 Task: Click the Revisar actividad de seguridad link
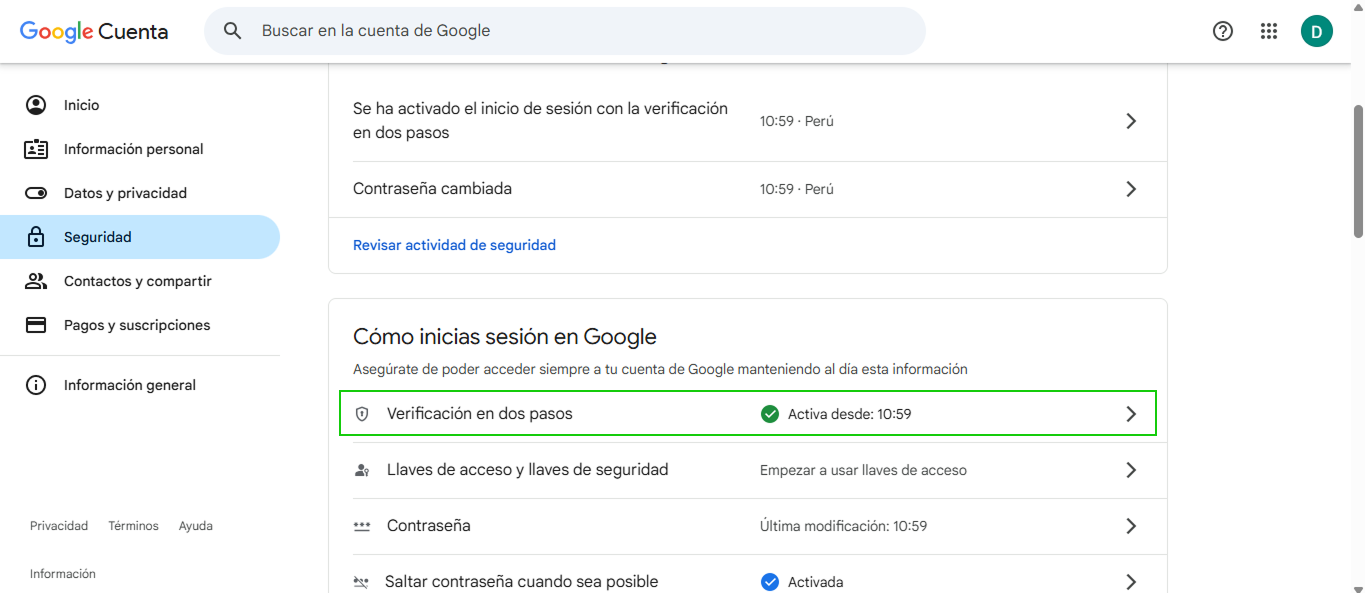coord(454,244)
